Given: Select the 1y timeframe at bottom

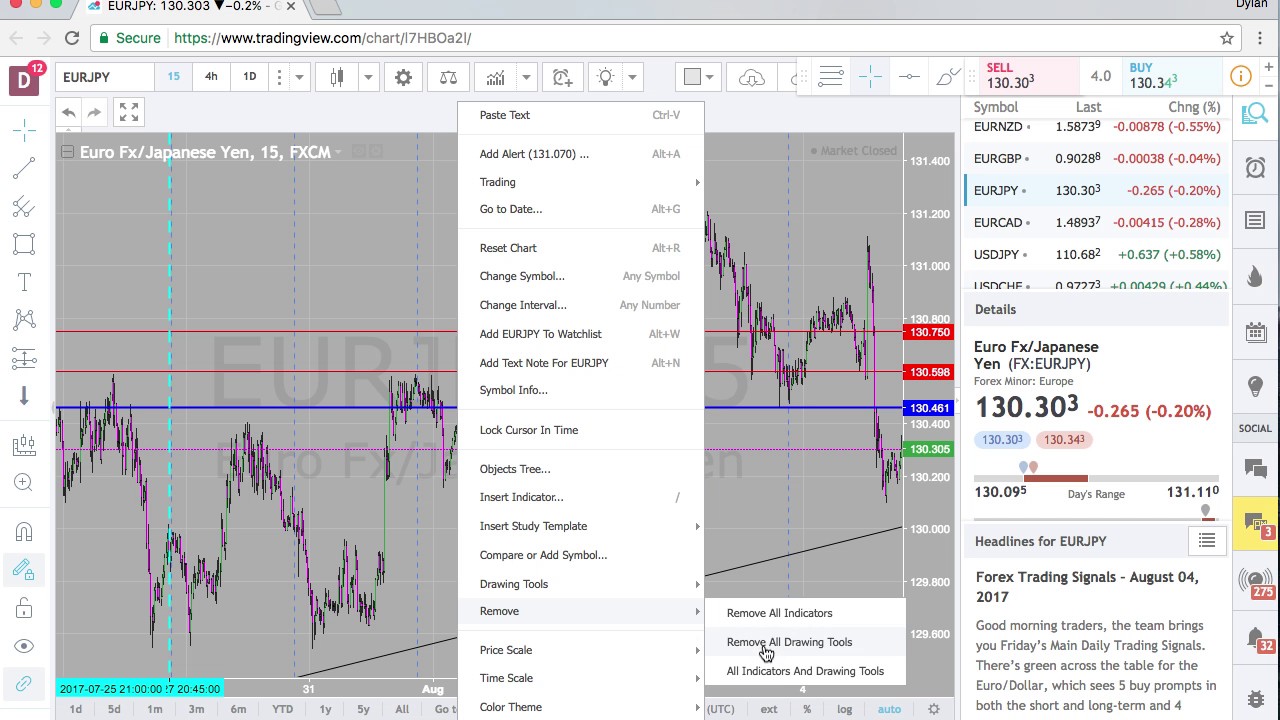Looking at the screenshot, I should coord(325,709).
